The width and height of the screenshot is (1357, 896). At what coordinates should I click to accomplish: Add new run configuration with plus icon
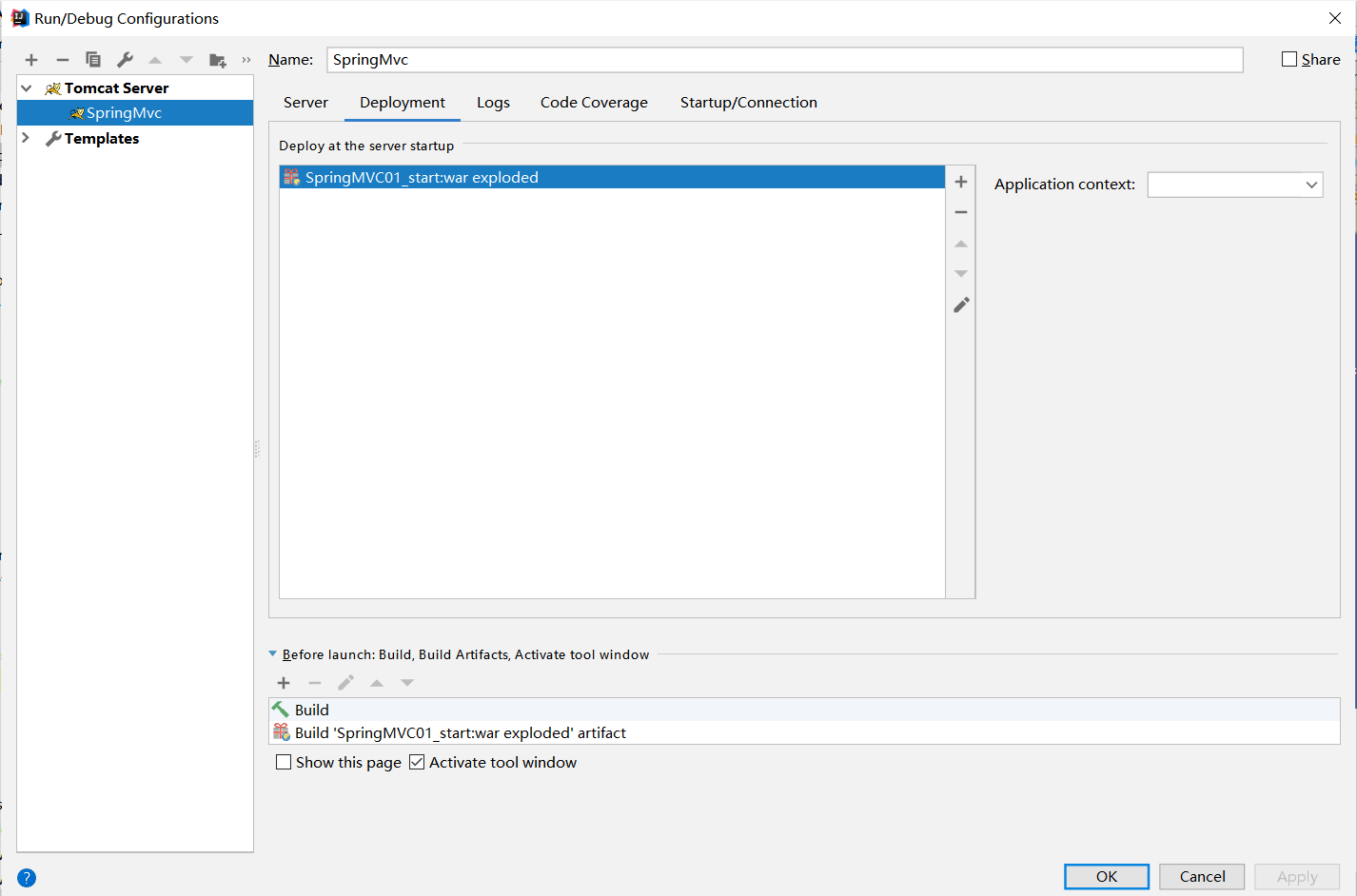point(31,60)
